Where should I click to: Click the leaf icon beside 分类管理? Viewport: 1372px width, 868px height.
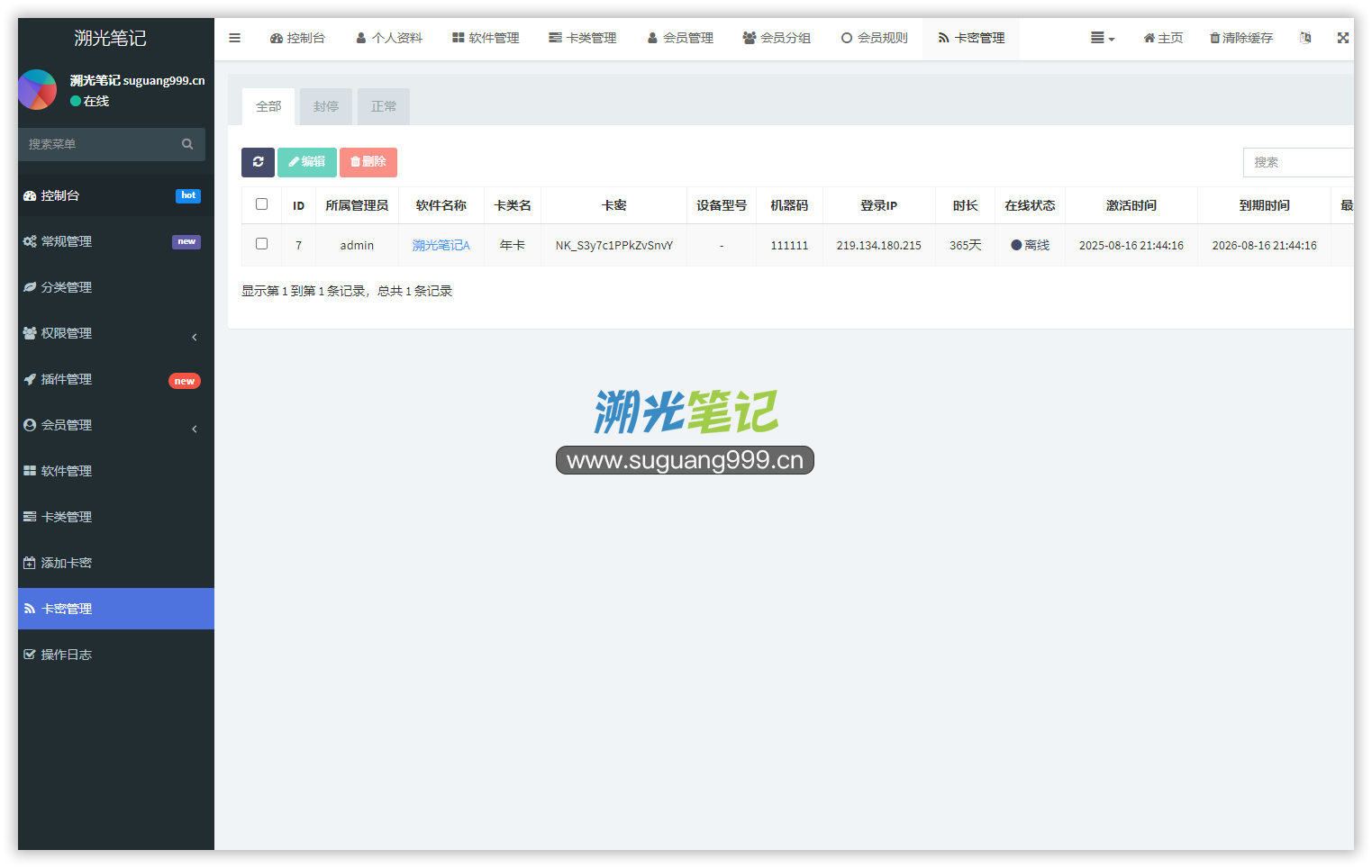(30, 287)
